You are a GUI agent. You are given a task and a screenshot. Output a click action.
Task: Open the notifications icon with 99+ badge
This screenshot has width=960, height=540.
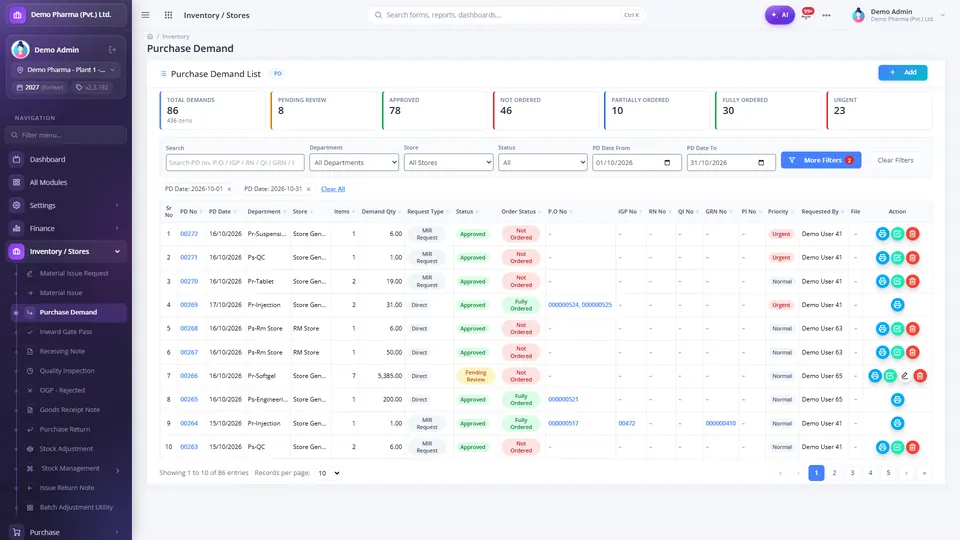coord(807,14)
